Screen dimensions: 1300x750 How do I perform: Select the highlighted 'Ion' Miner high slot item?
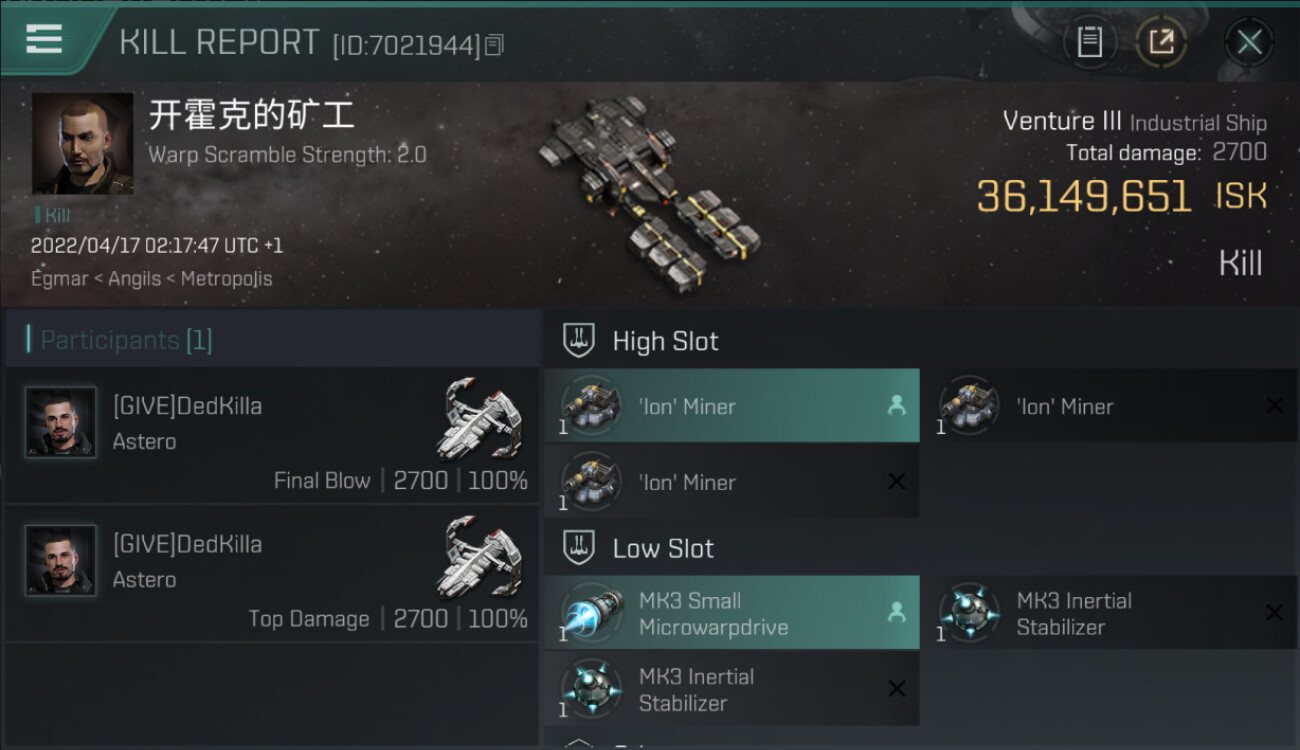pos(732,406)
